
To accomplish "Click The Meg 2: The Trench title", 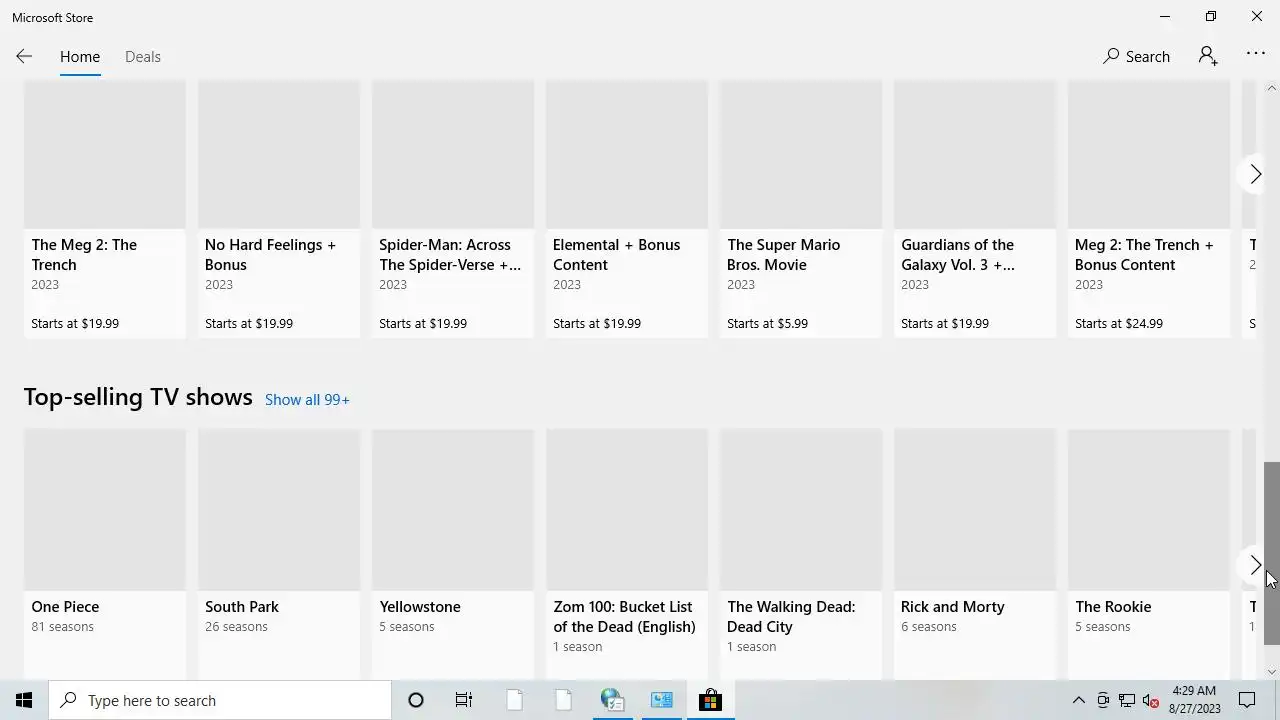I will pyautogui.click(x=84, y=255).
